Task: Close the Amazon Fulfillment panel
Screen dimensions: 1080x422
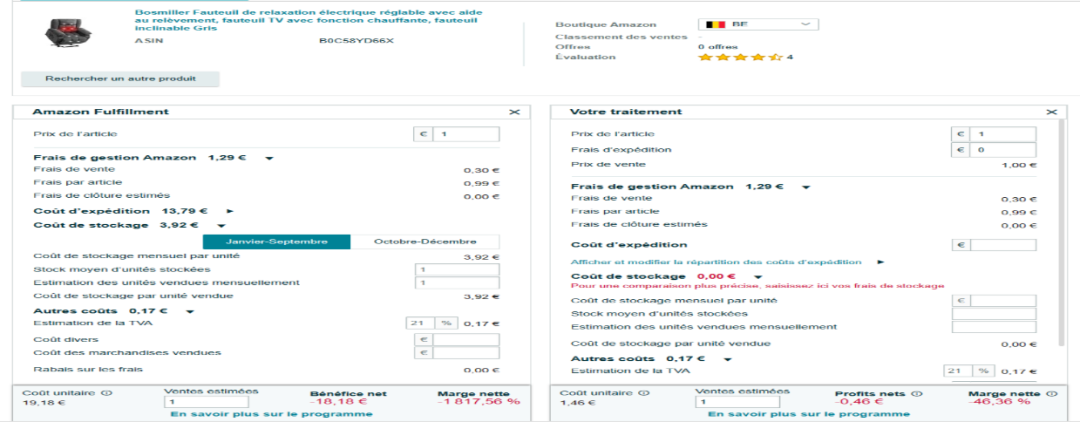Action: 514,112
